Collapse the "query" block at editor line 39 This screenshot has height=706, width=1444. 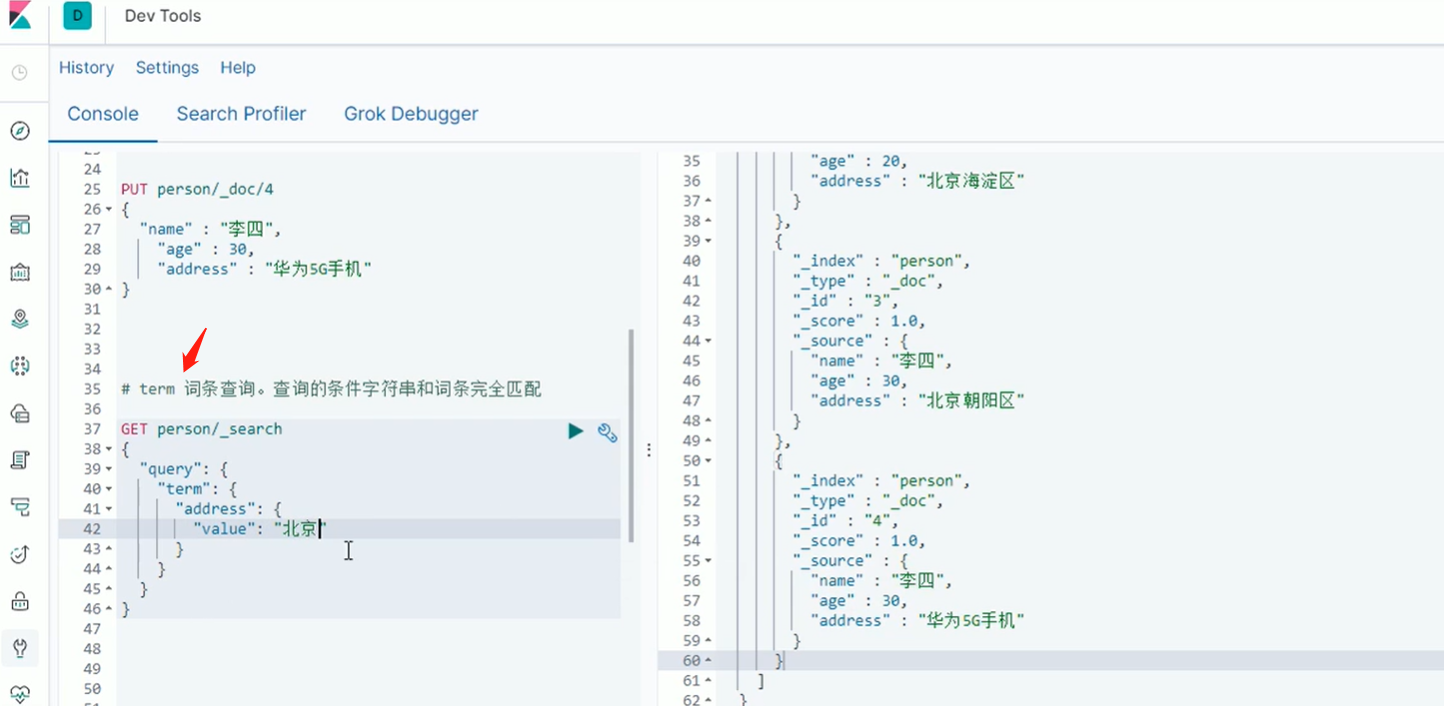108,469
